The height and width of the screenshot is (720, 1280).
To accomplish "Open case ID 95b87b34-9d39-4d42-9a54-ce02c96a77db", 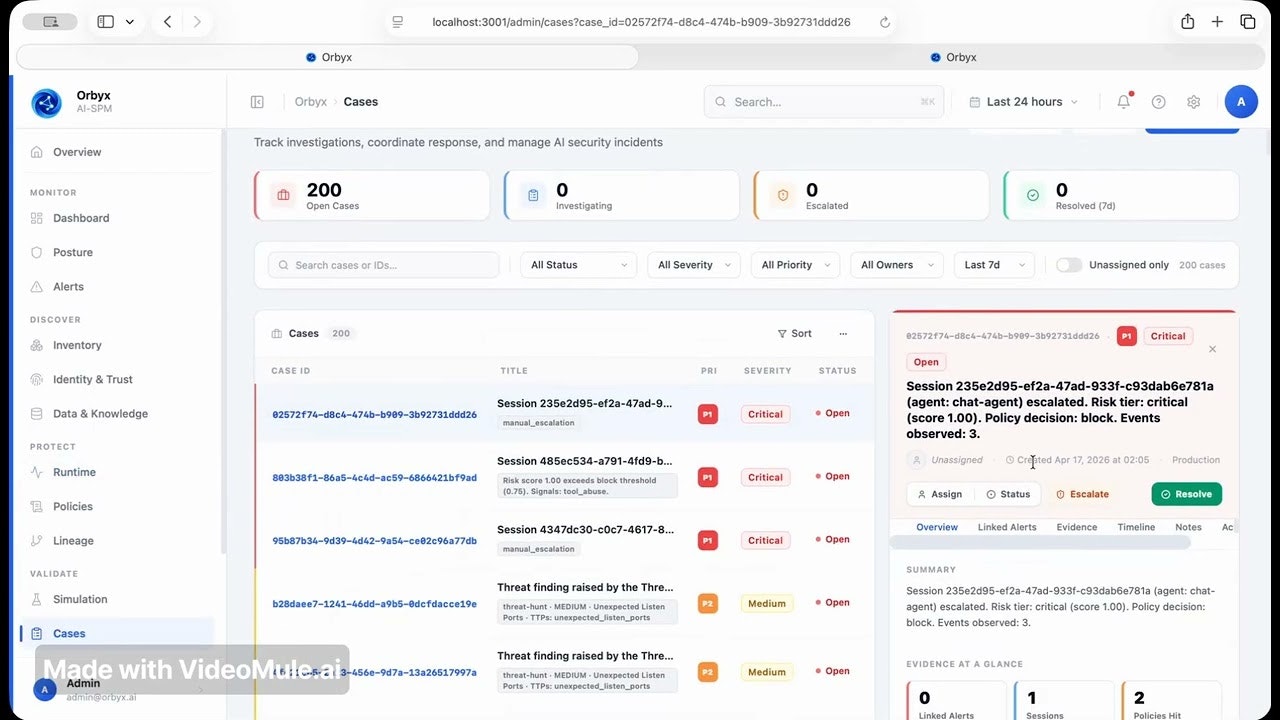I will click(x=374, y=541).
